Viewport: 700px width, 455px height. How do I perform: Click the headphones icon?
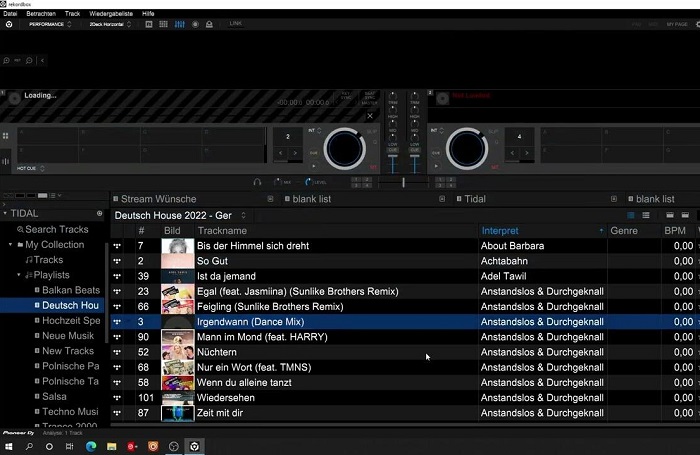[257, 182]
